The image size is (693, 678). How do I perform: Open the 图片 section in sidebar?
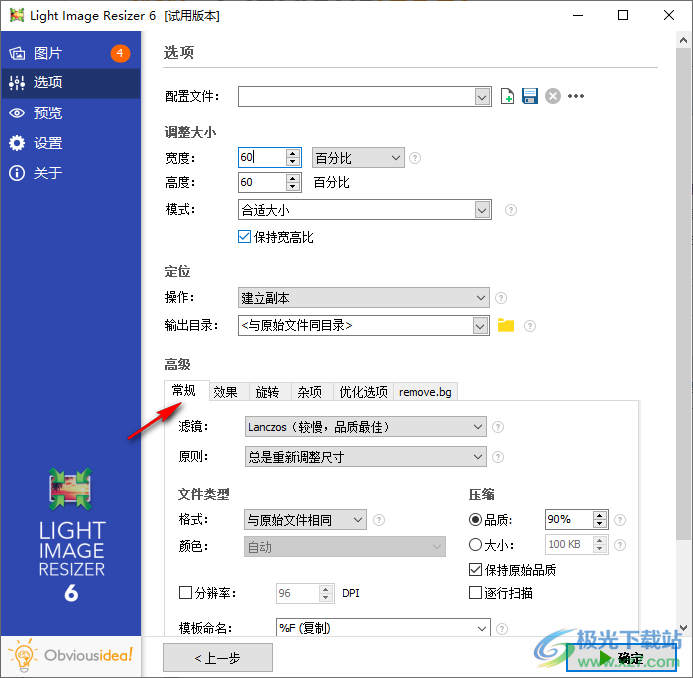pyautogui.click(x=71, y=53)
